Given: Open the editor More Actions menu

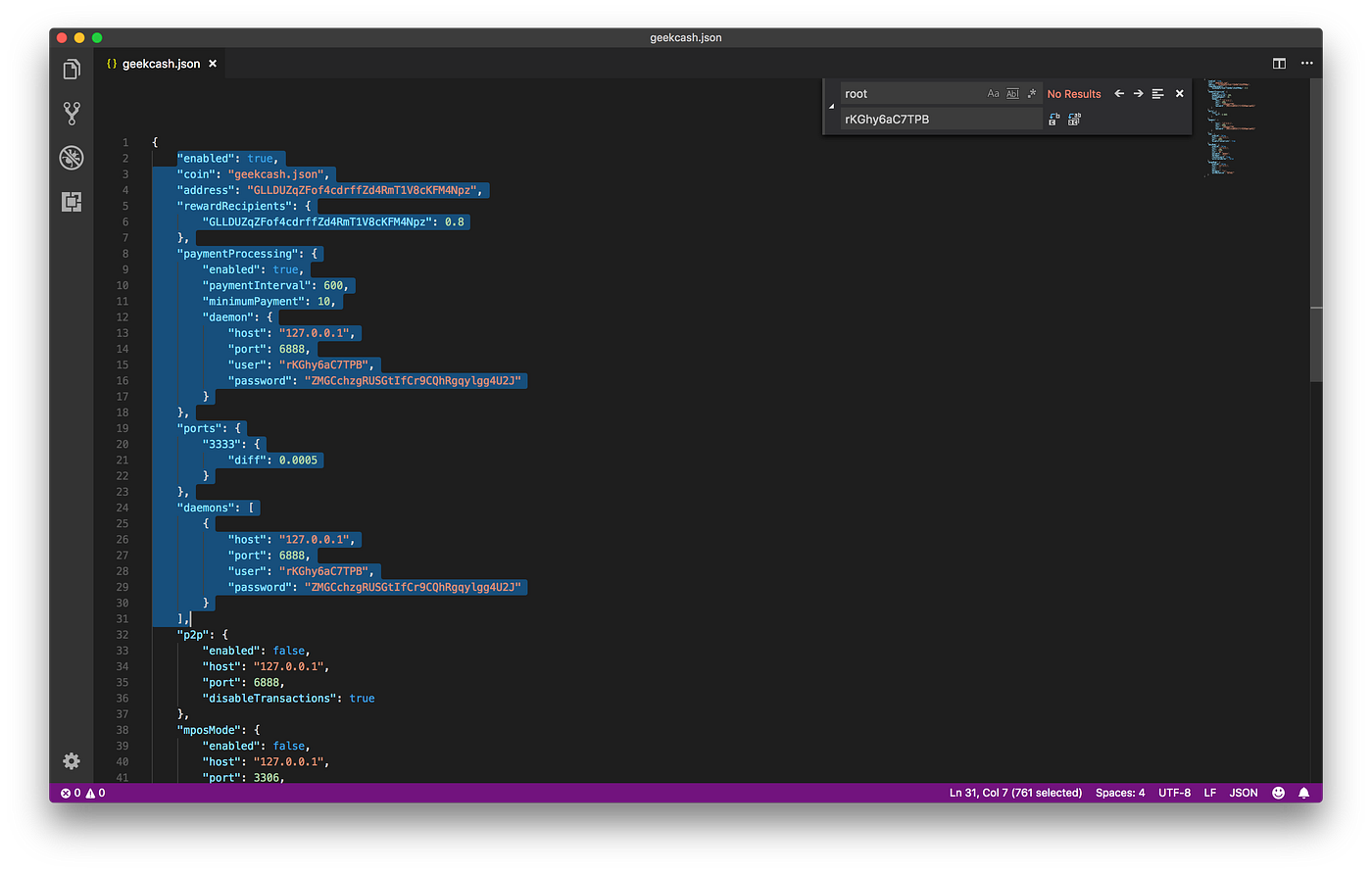Looking at the screenshot, I should (1306, 64).
